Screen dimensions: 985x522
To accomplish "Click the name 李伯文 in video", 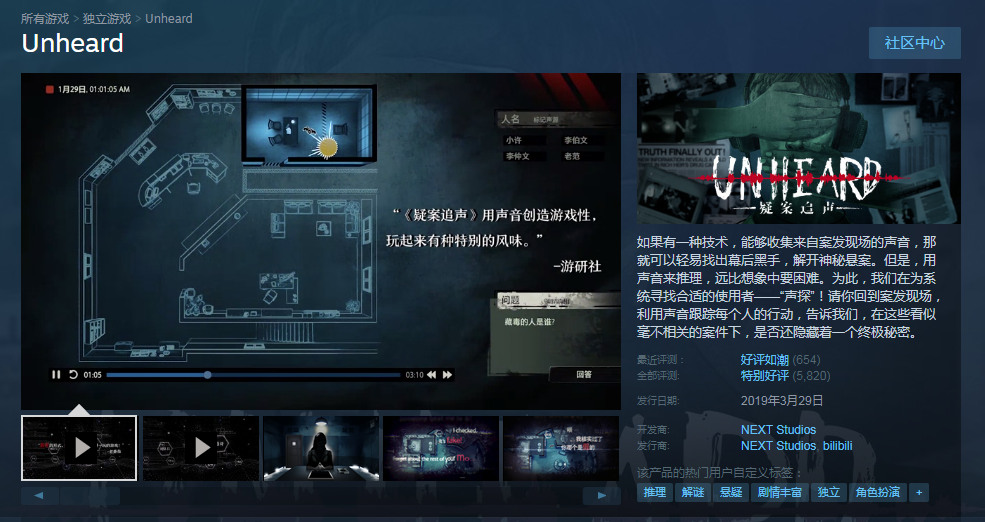I will [x=575, y=140].
